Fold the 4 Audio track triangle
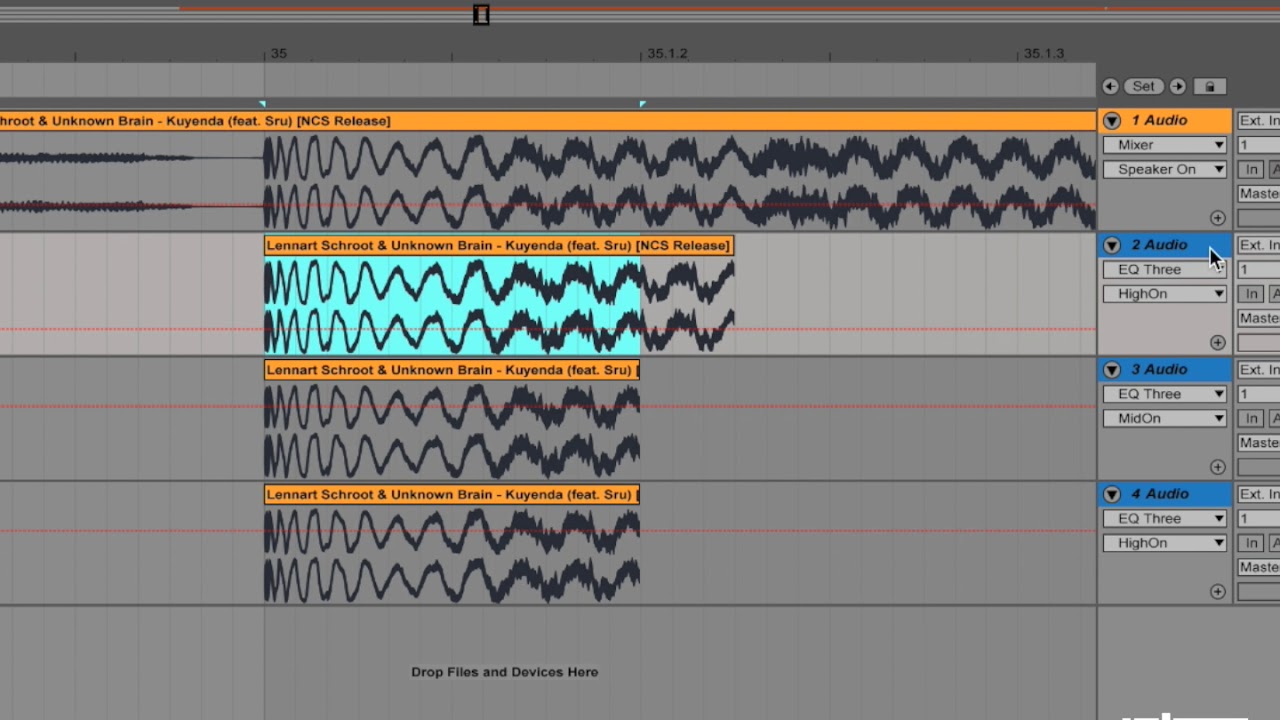 [1112, 494]
